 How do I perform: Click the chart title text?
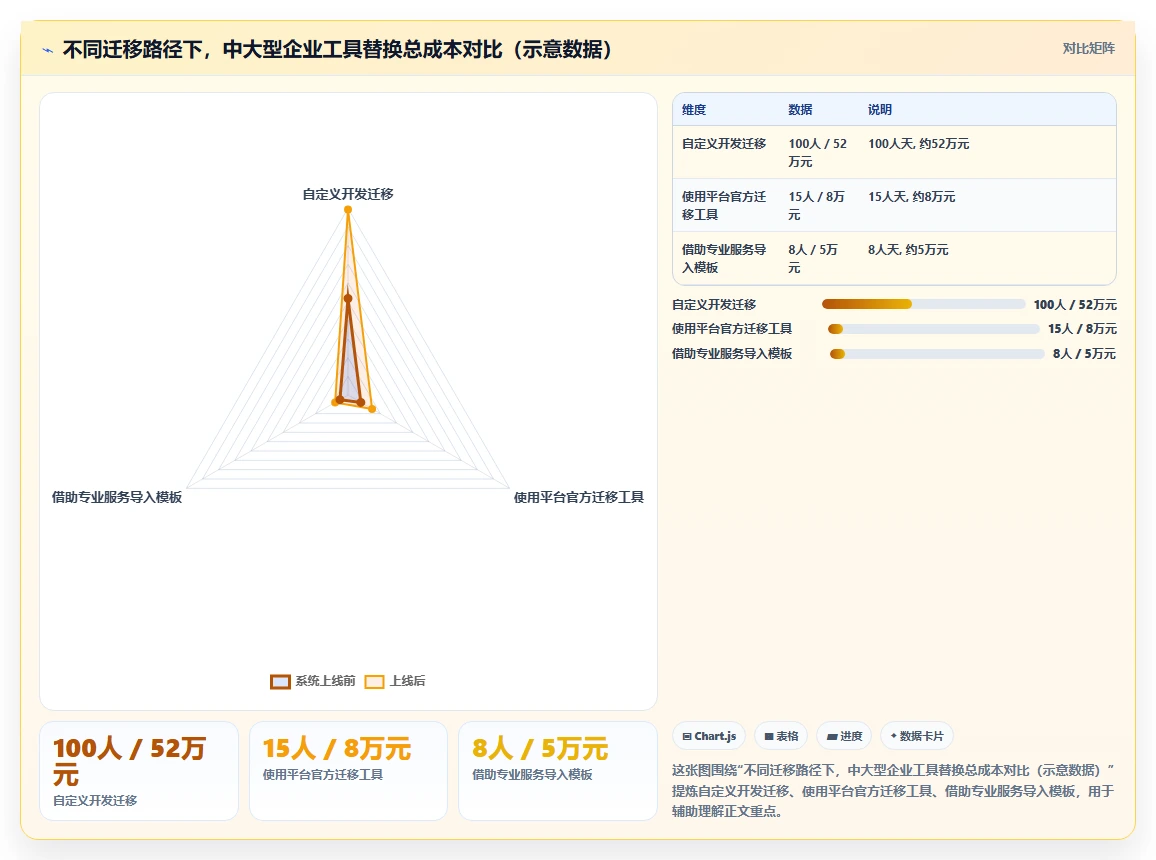point(338,49)
